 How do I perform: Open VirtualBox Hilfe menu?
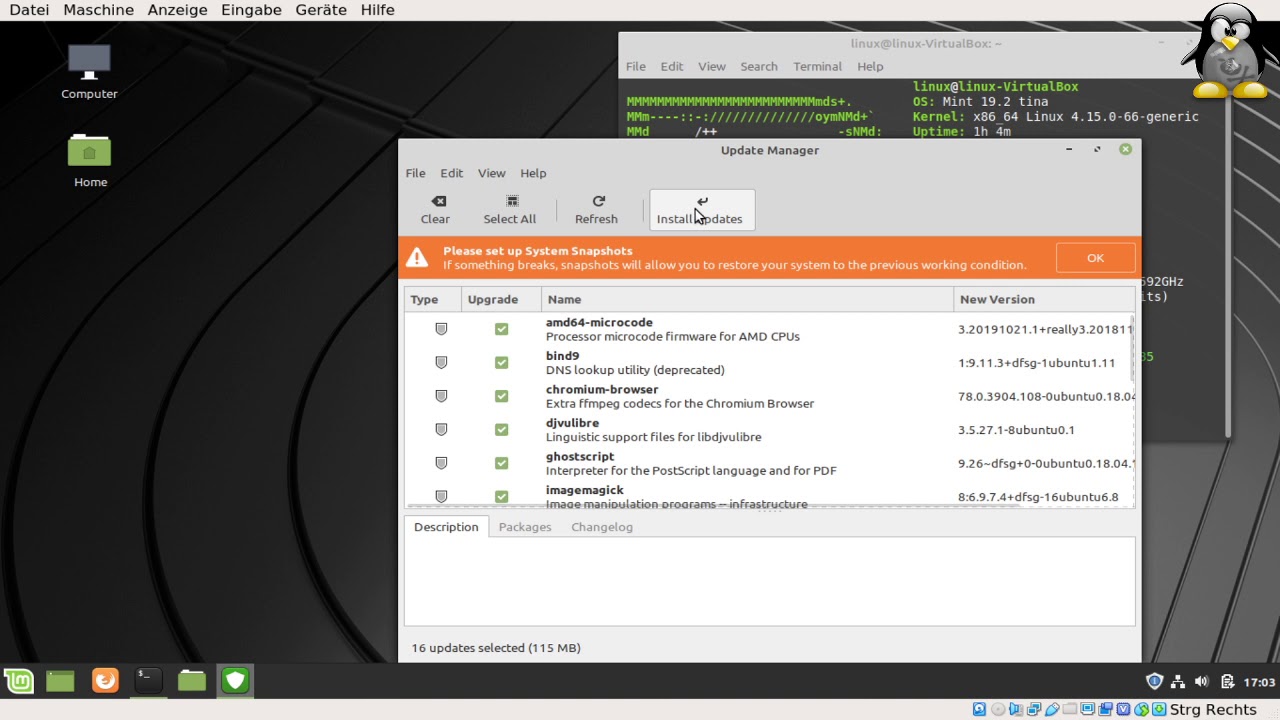pyautogui.click(x=378, y=10)
